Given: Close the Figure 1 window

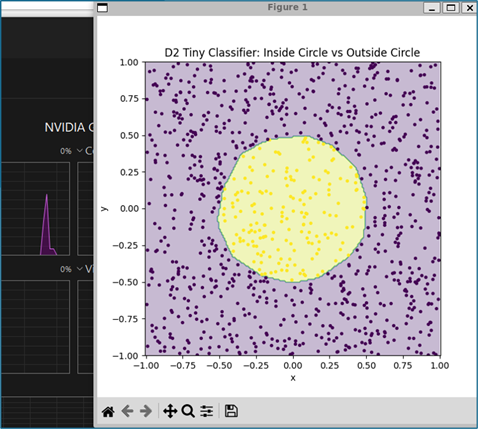Looking at the screenshot, I should [470, 8].
